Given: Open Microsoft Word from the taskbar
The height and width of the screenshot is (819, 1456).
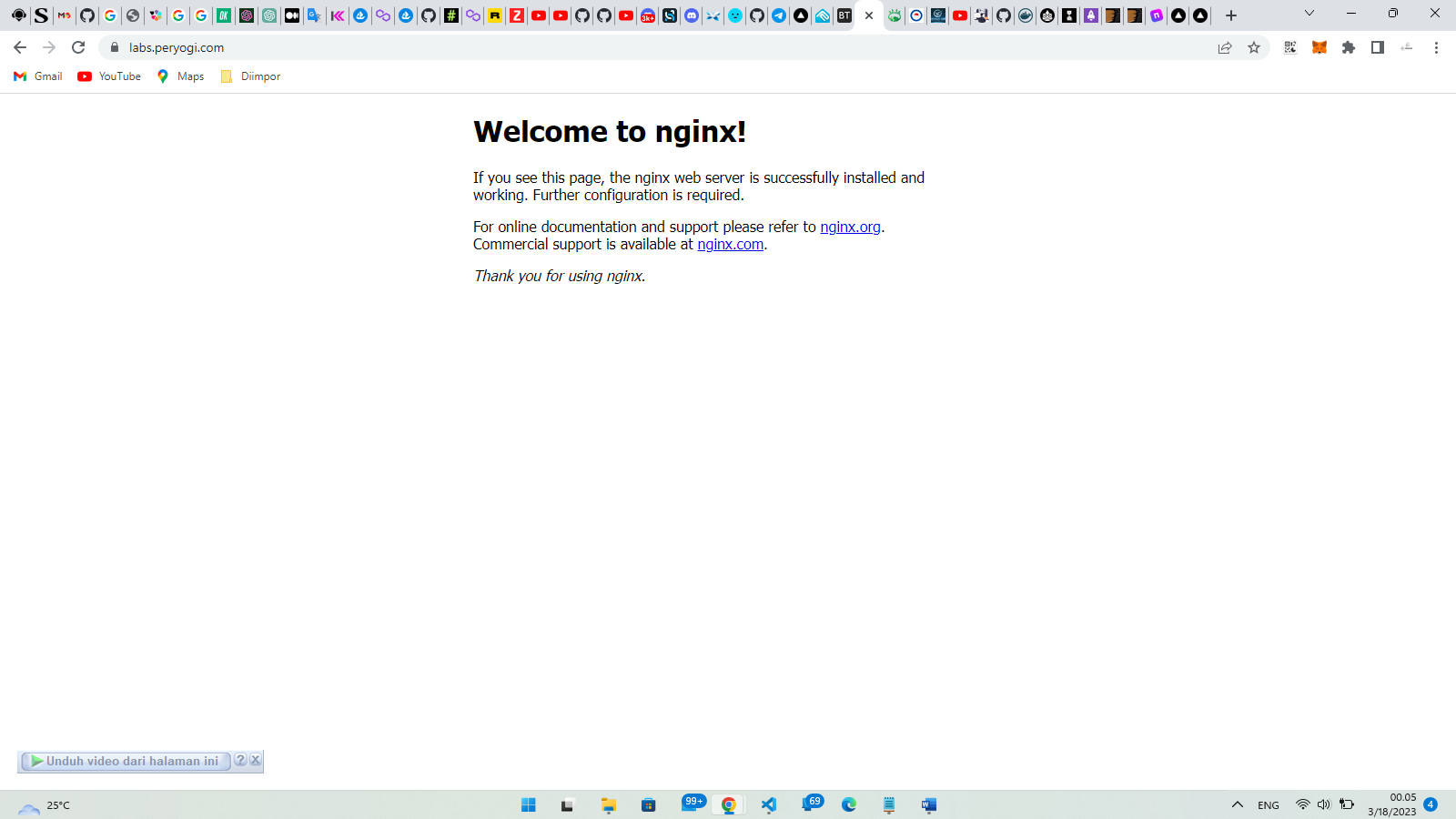Looking at the screenshot, I should click(x=929, y=804).
